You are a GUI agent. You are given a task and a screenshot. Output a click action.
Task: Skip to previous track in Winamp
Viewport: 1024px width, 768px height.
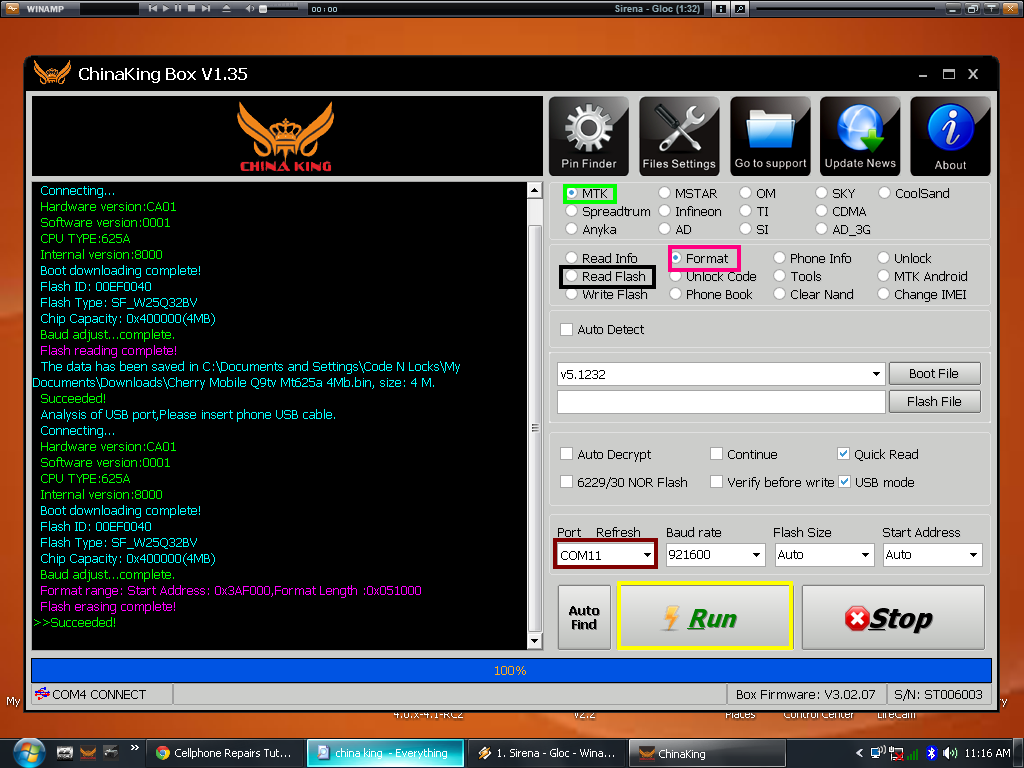pos(153,8)
